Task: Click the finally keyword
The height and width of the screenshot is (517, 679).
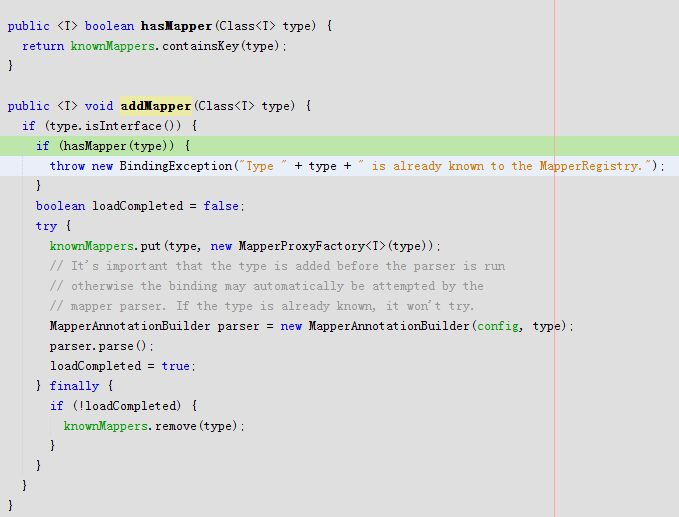Action: [x=74, y=386]
